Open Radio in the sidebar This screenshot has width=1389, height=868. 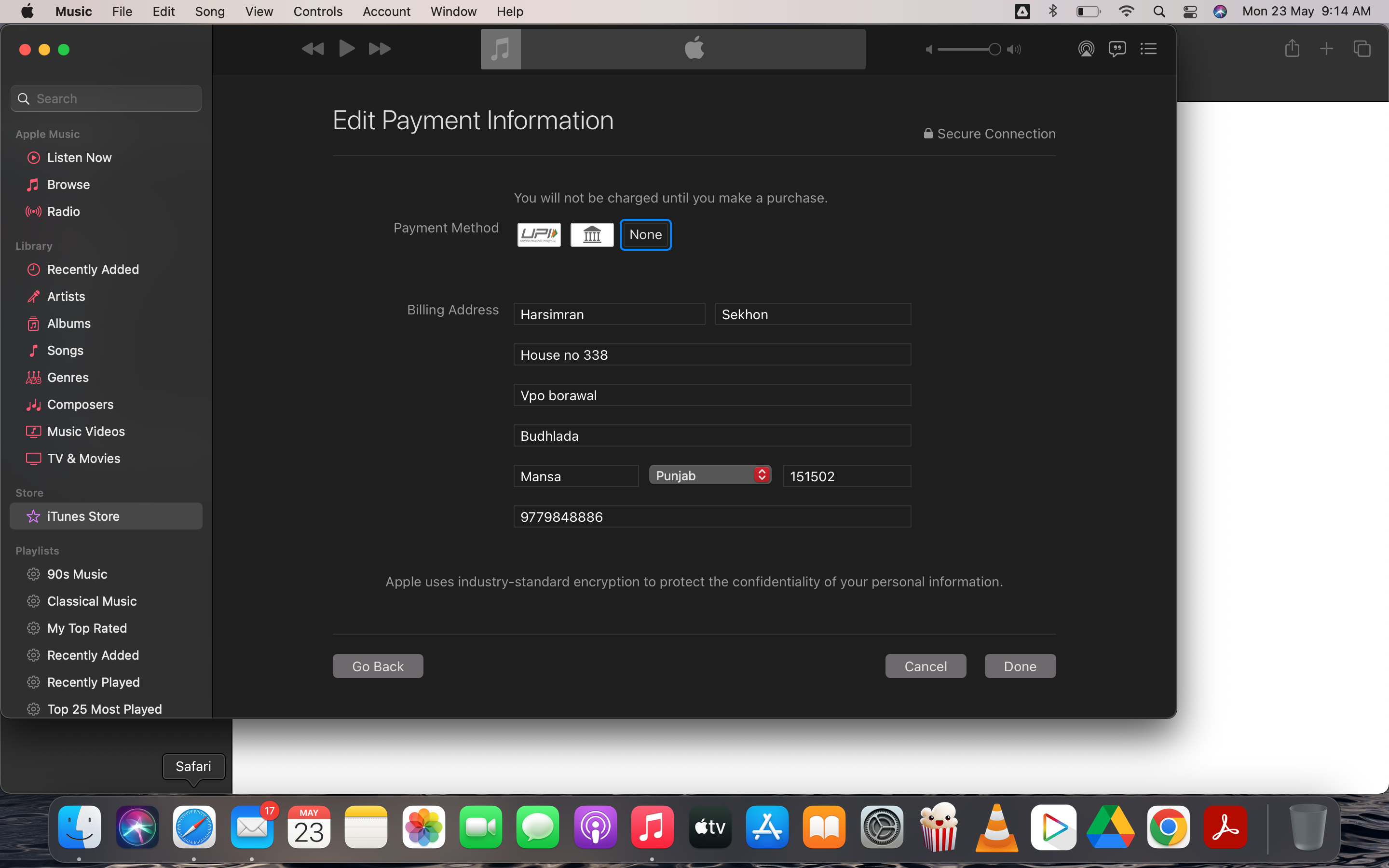[63, 211]
